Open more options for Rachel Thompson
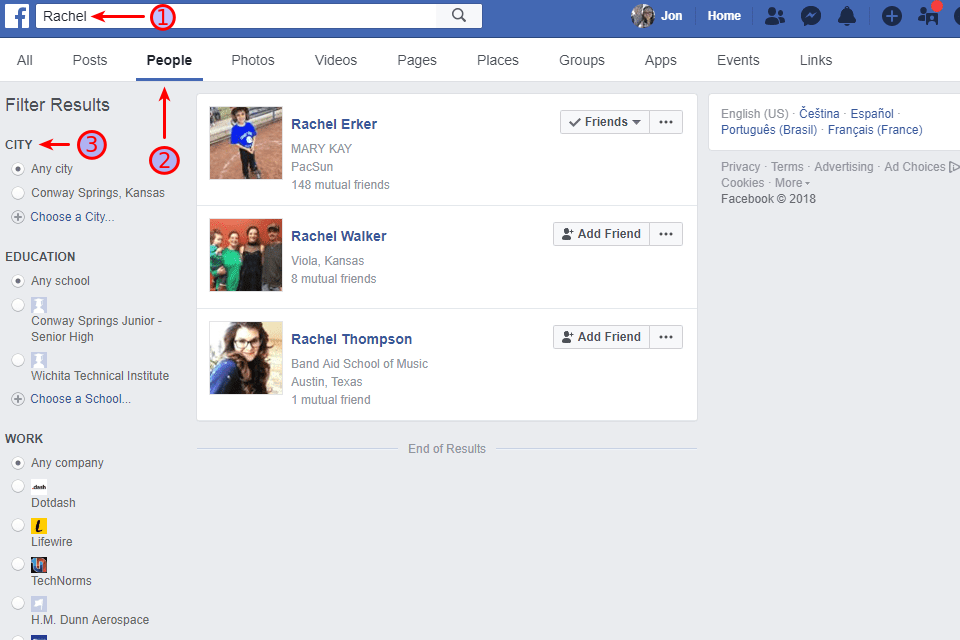The image size is (960, 640). (x=666, y=337)
